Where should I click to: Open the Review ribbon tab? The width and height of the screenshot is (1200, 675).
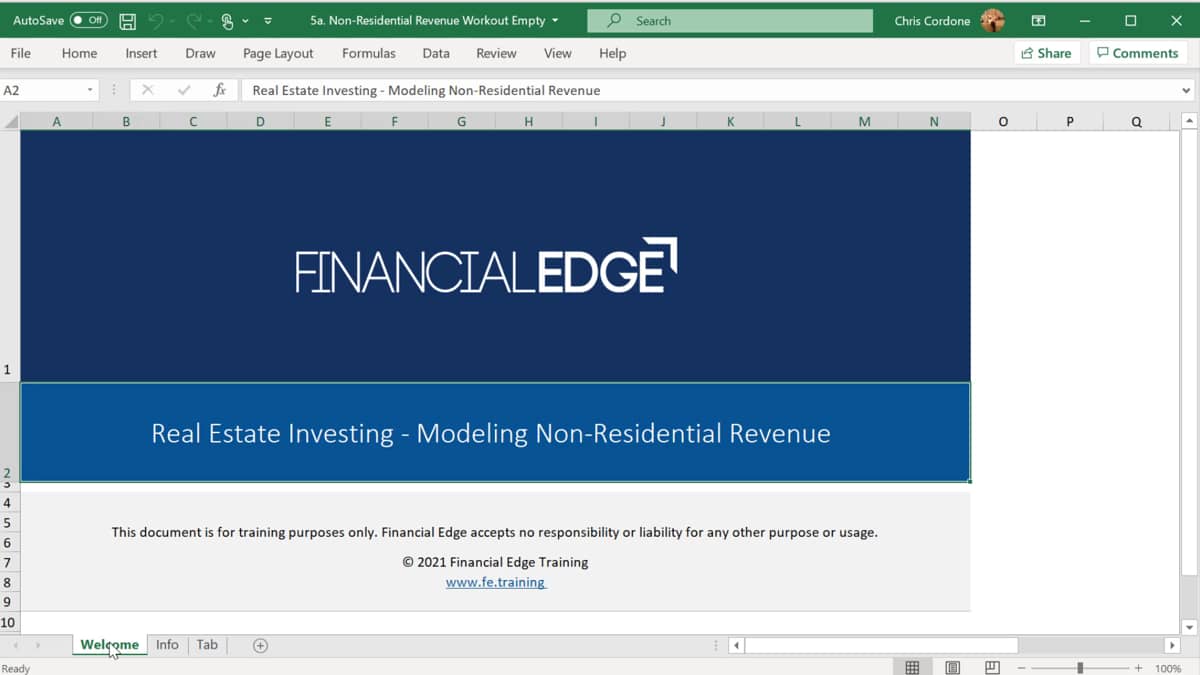[496, 53]
